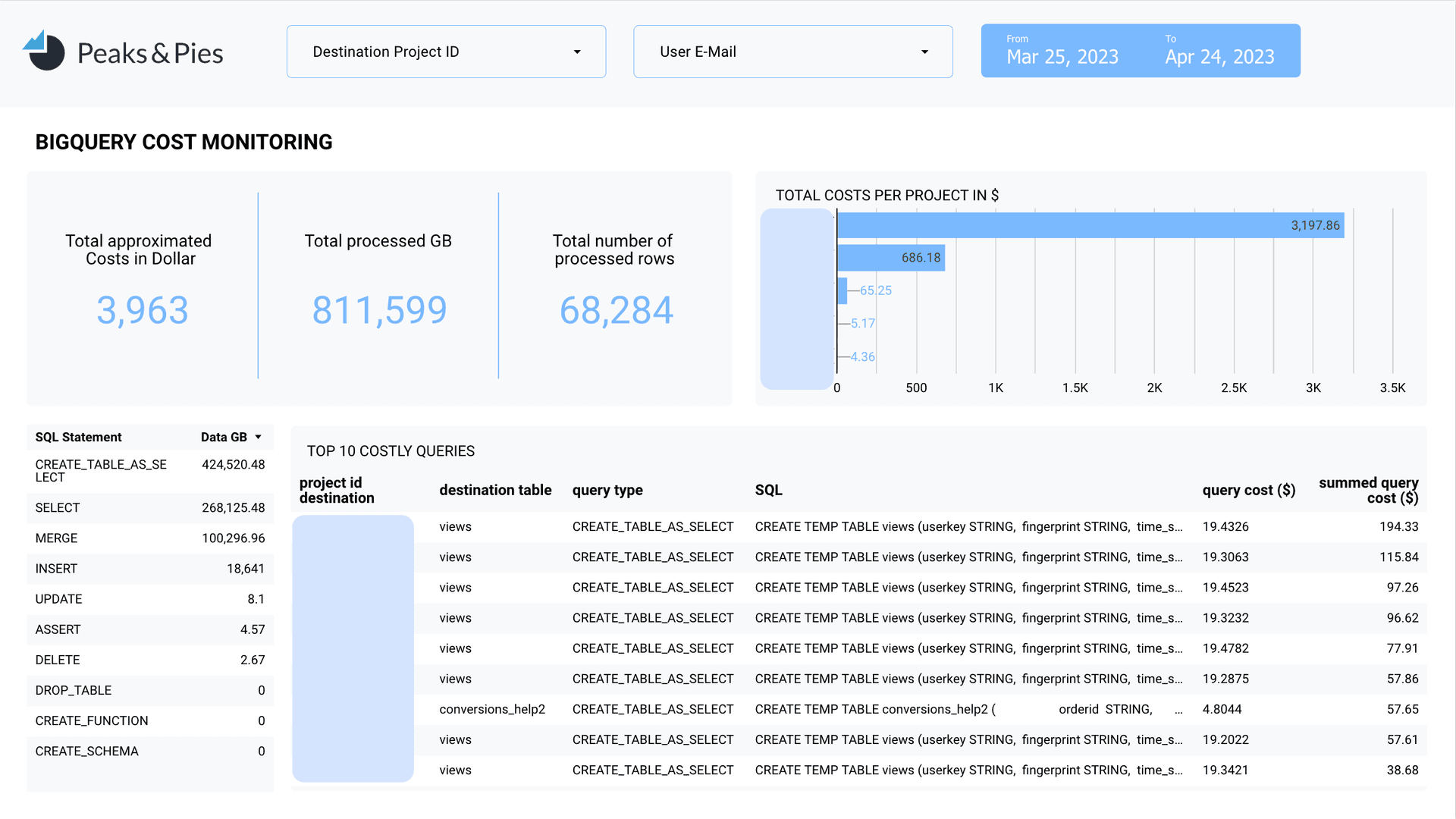
Task: Click the To date Apr 24, 2023
Action: pos(1219,57)
